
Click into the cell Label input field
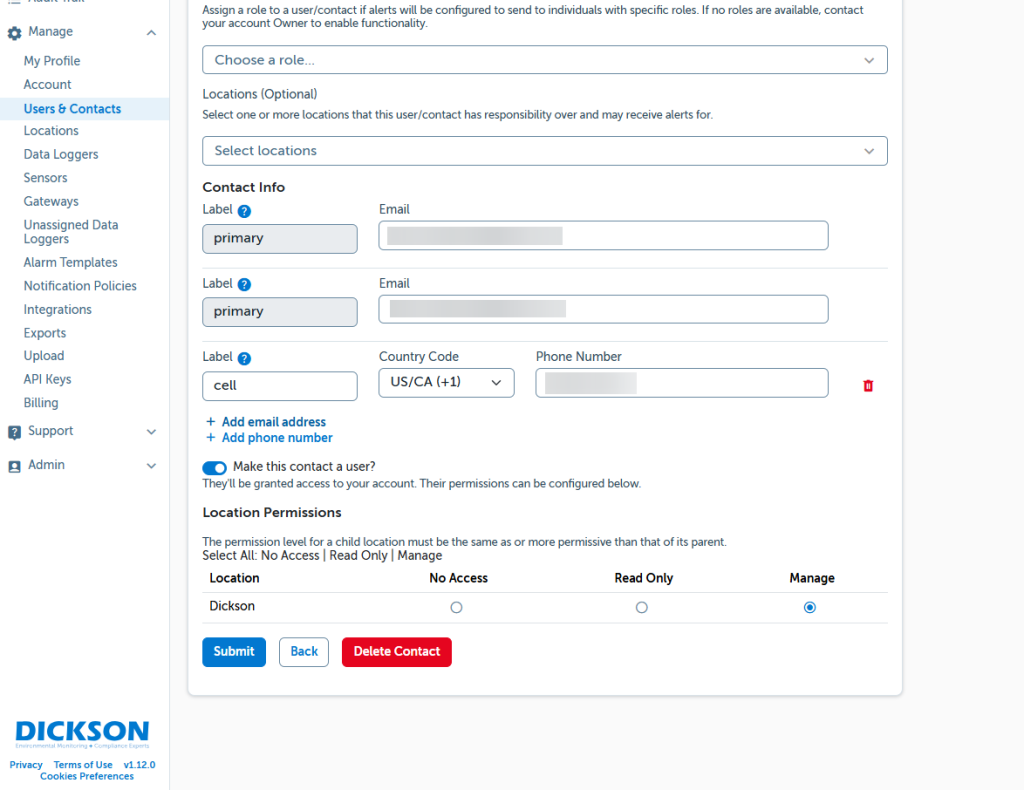click(x=280, y=386)
